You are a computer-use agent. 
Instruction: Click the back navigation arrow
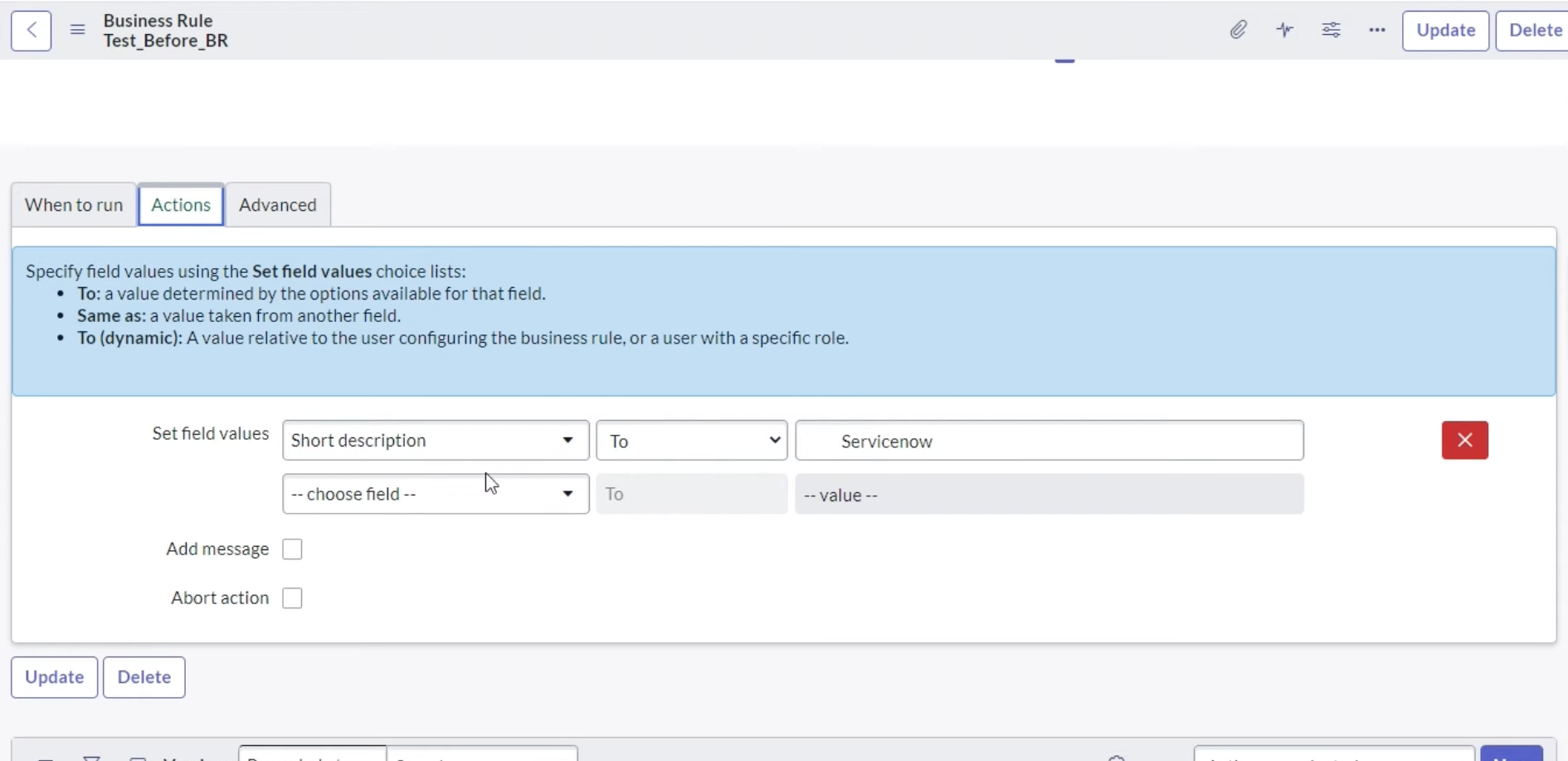pos(31,31)
